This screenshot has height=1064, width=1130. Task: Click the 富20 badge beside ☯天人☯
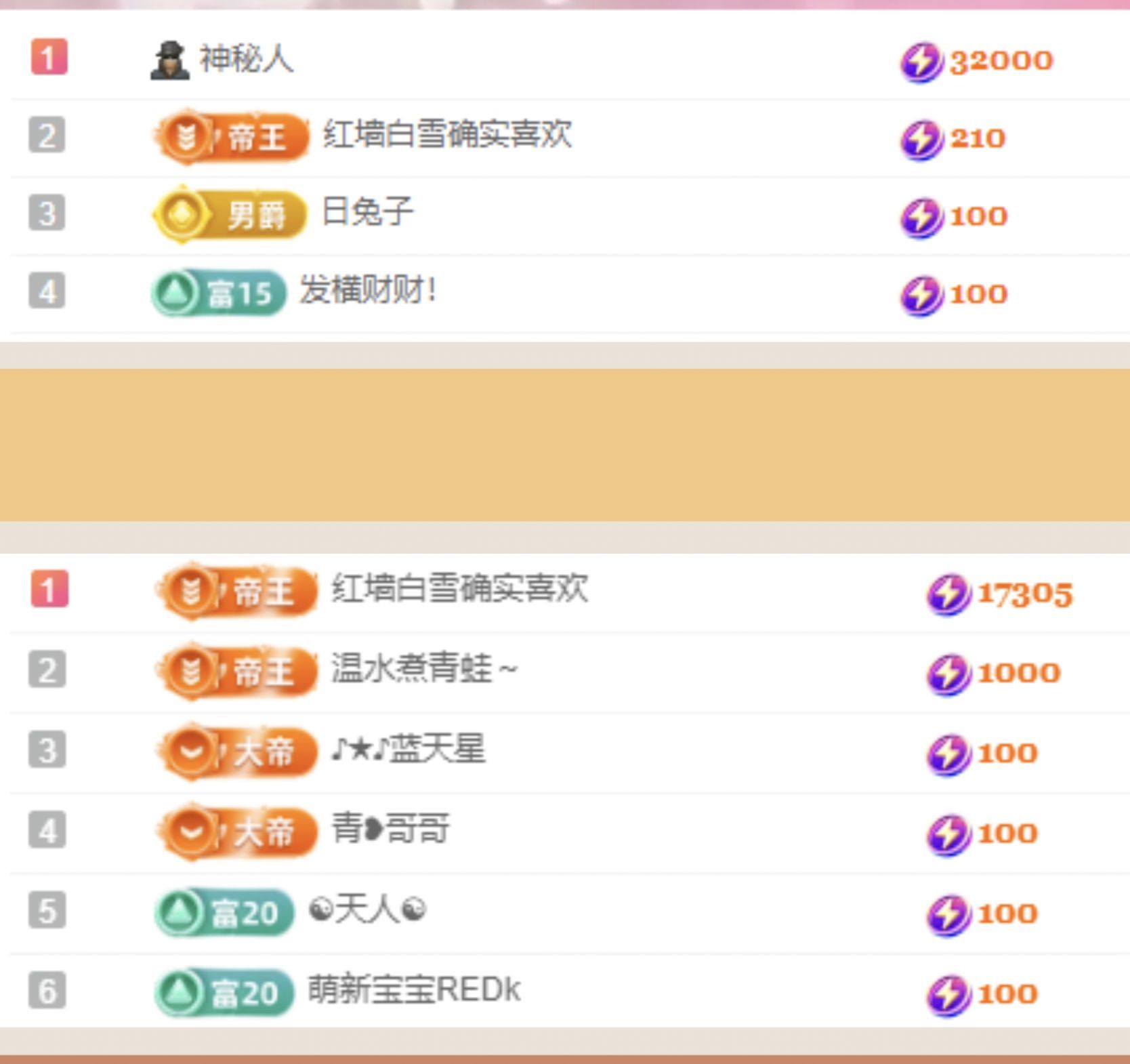click(x=224, y=912)
